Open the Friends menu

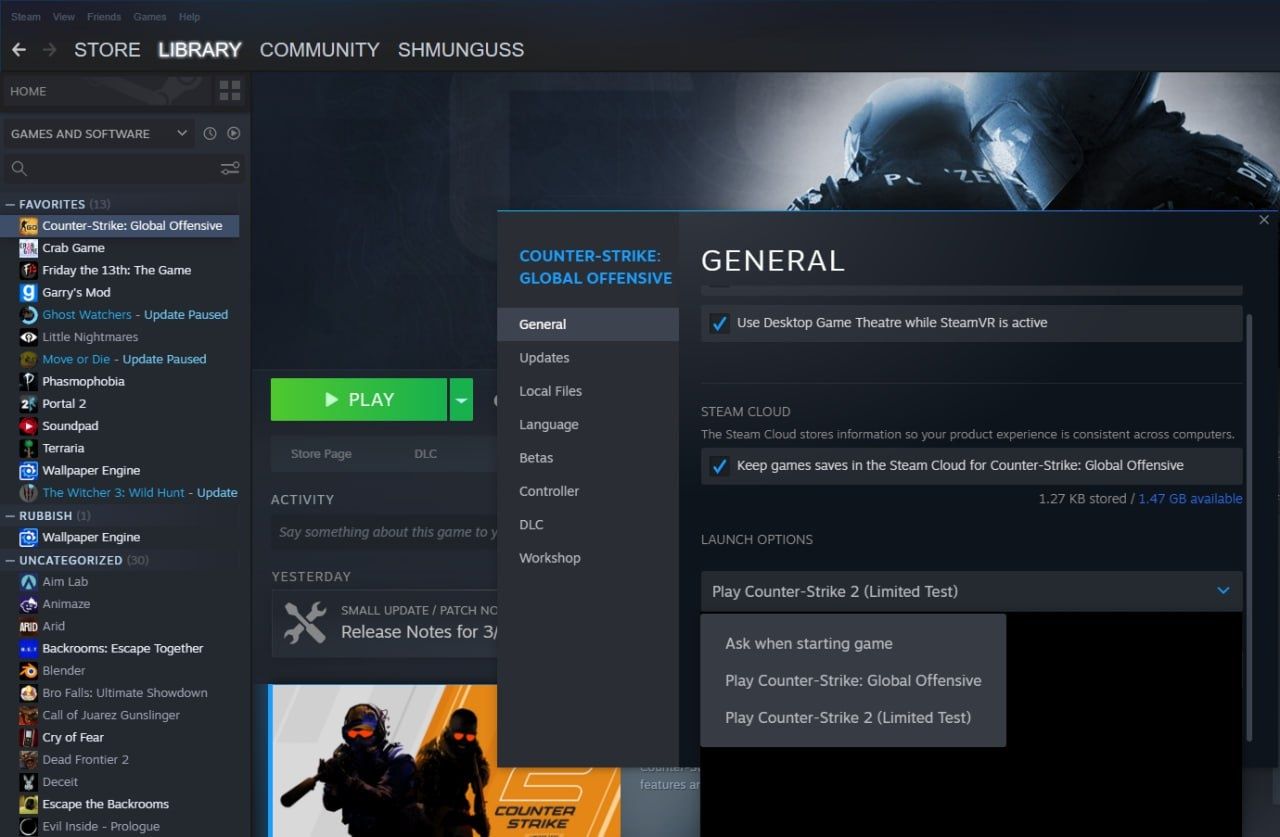point(104,17)
